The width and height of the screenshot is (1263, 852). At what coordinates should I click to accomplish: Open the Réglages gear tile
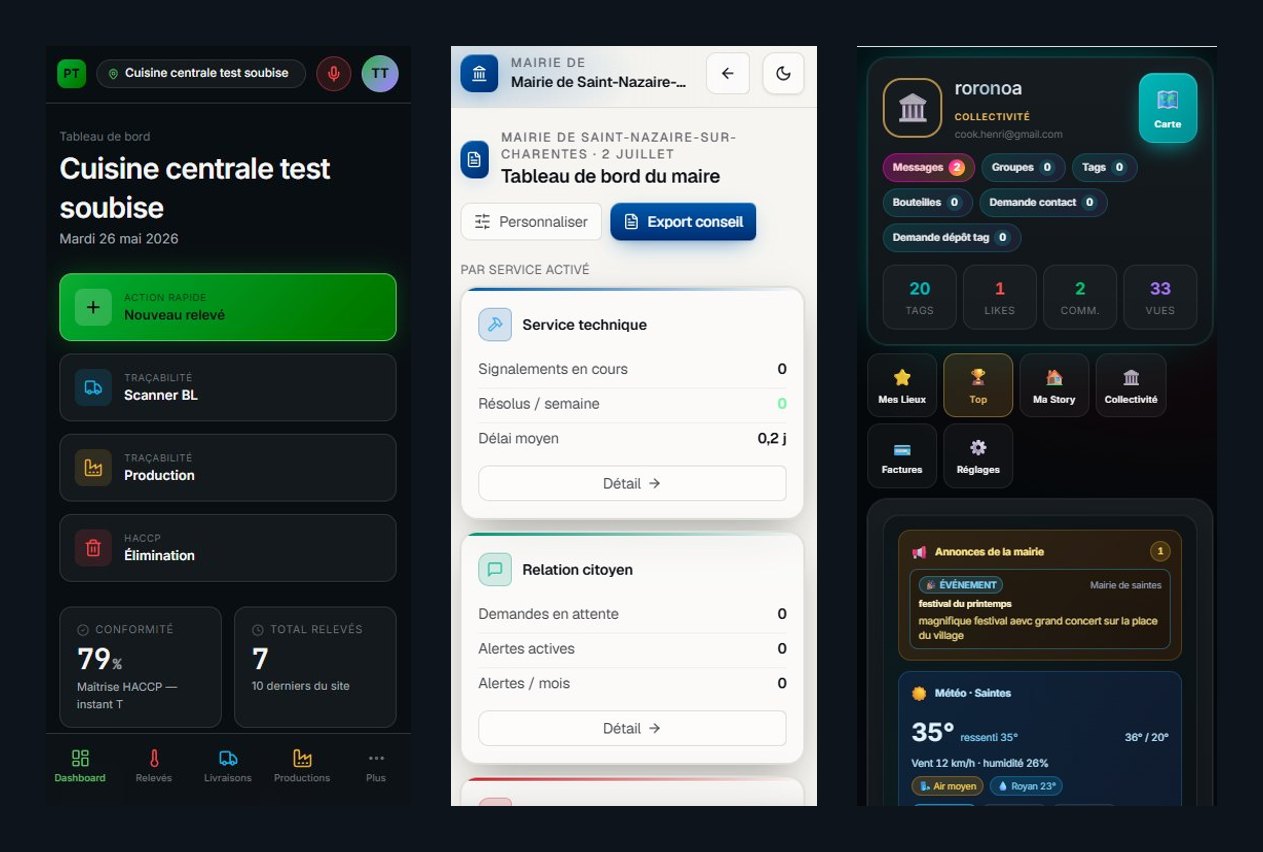click(978, 456)
